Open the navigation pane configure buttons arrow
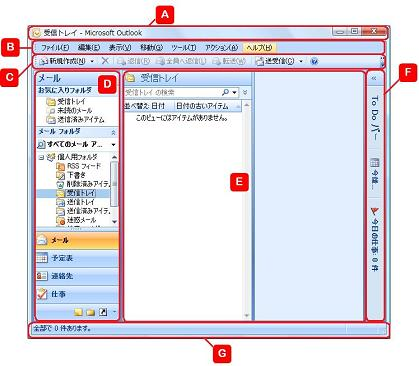This screenshot has width=419, height=366. point(114,312)
